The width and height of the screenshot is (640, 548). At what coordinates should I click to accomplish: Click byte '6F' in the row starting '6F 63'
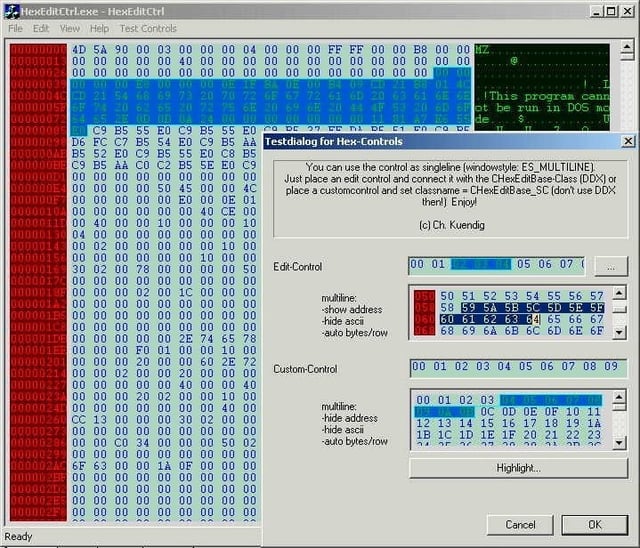(x=79, y=466)
